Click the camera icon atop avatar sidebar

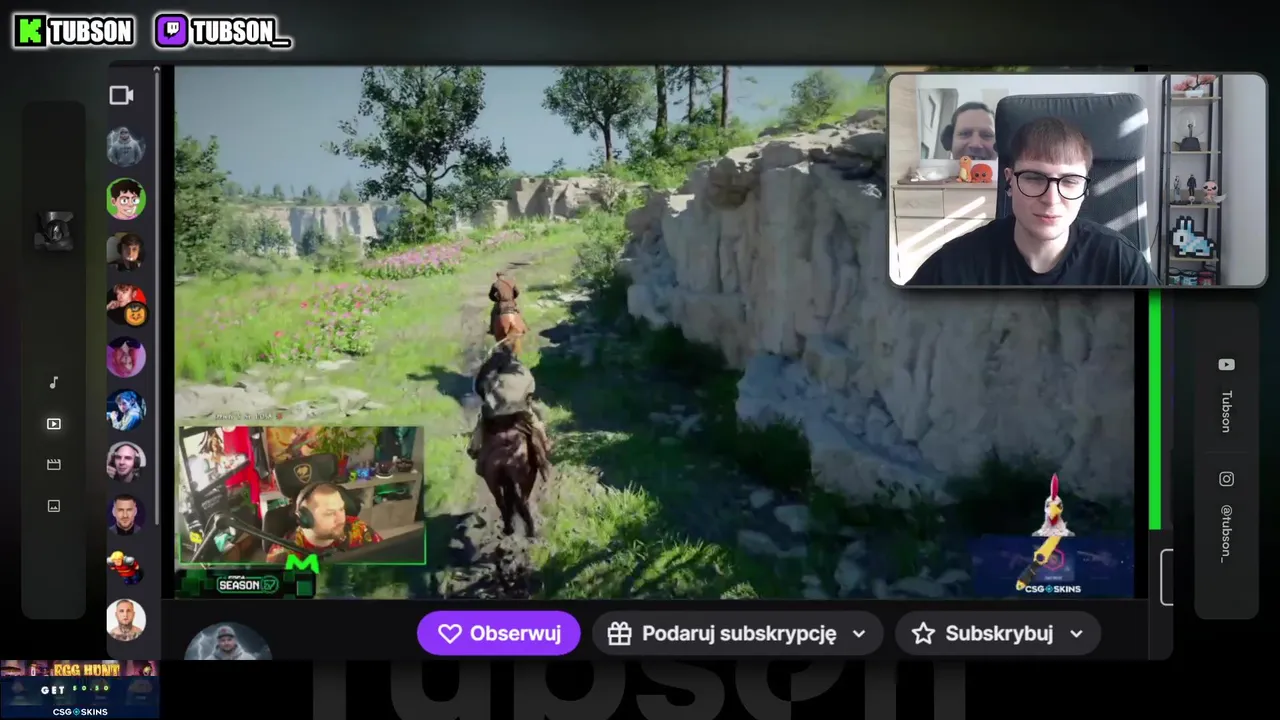121,95
